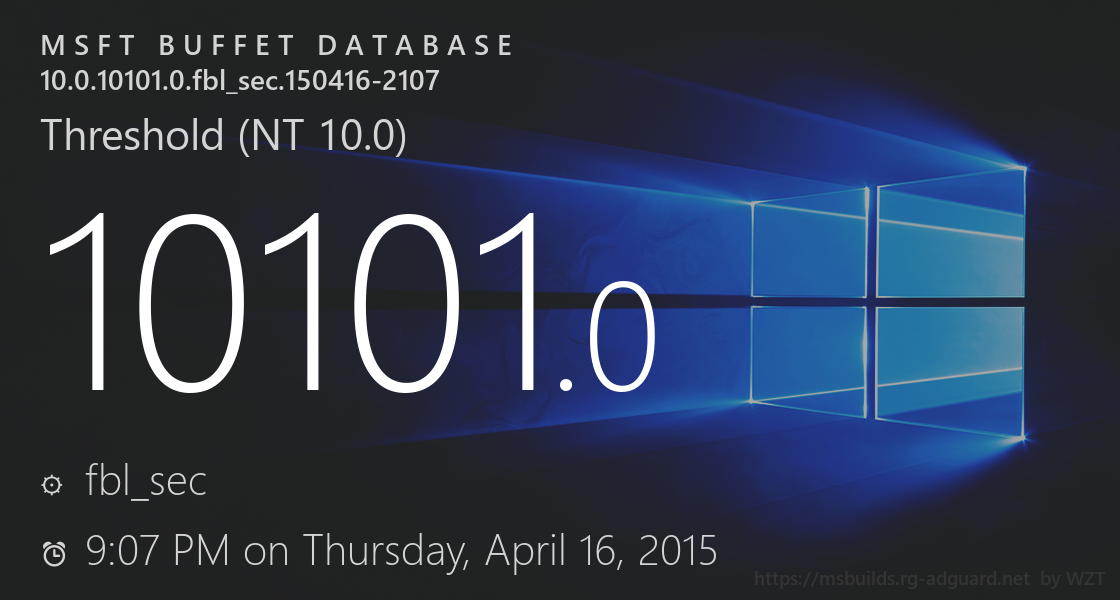
Task: Click the April 16, 2015 date text
Action: 602,550
